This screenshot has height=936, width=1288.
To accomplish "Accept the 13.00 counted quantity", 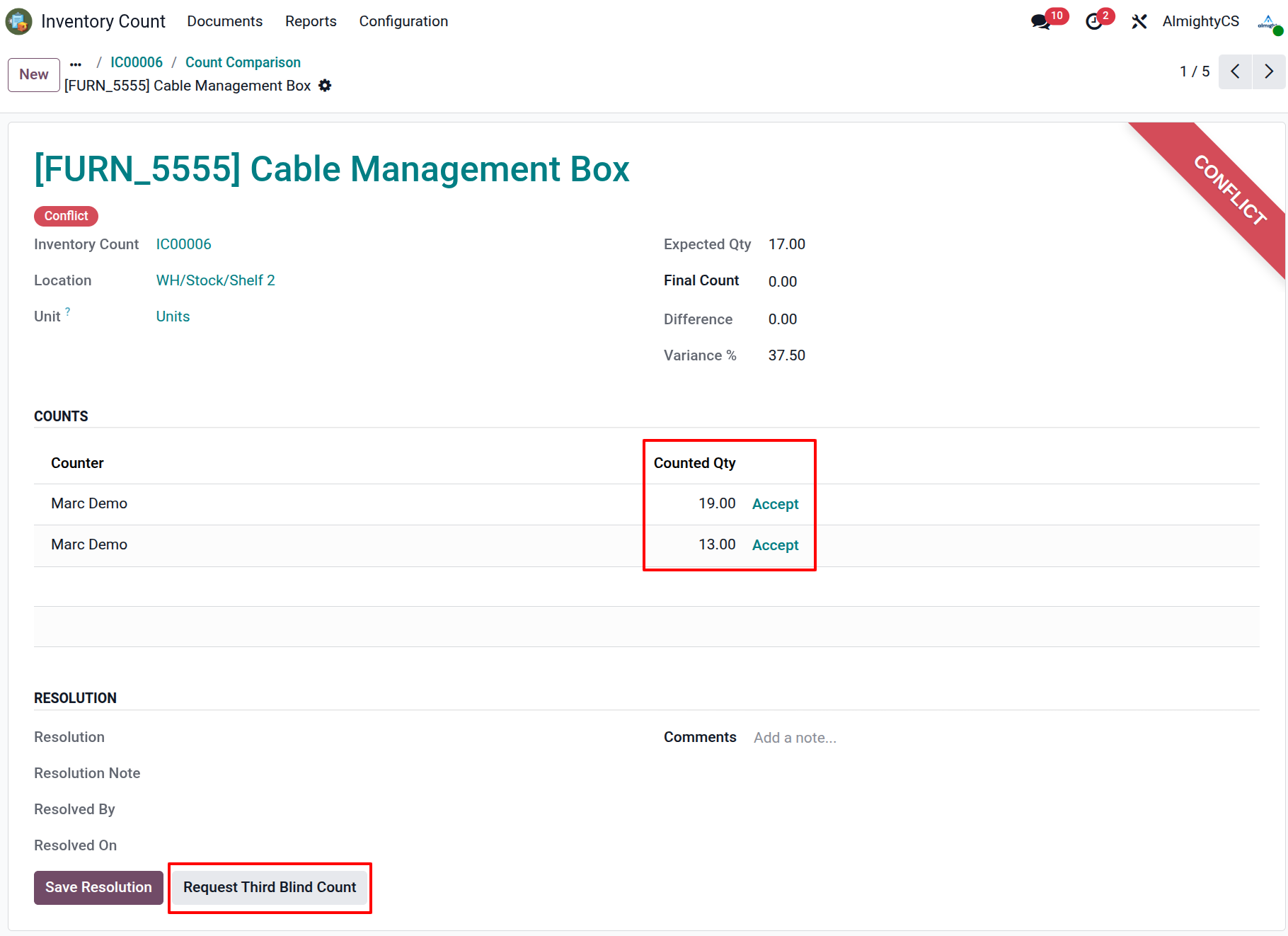I will 775,545.
